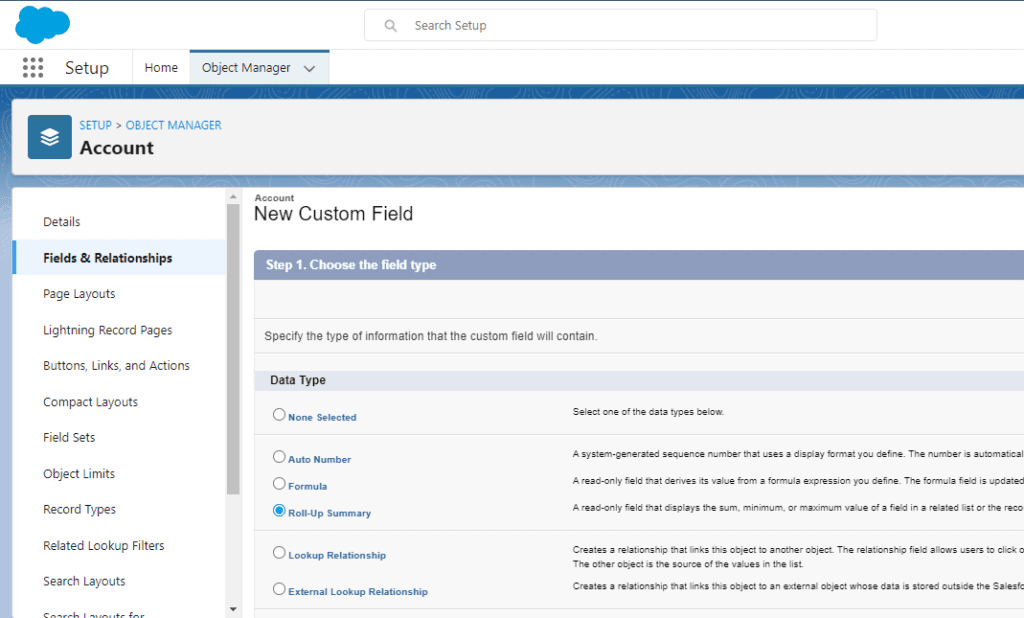View Object Limits in the sidebar

pos(79,474)
